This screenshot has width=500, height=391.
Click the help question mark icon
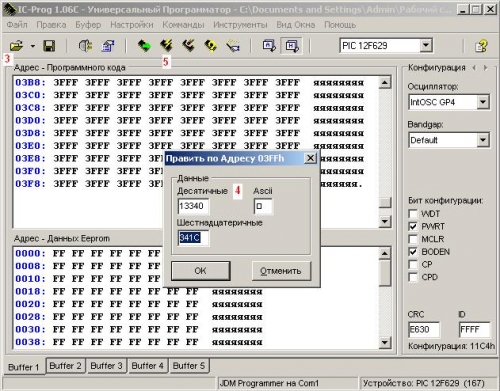(x=481, y=46)
